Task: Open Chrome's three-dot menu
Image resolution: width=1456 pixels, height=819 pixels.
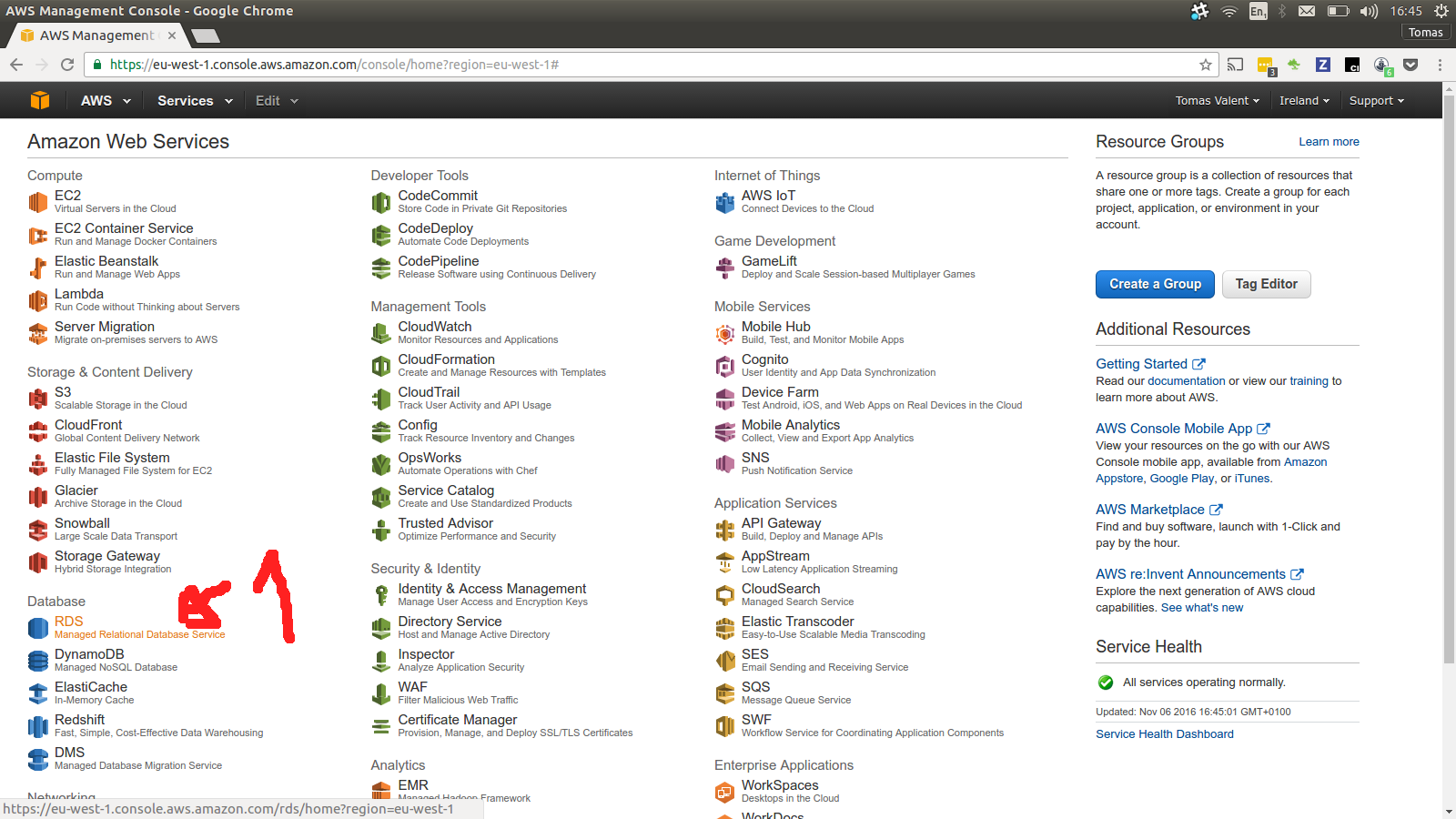Action: pos(1440,65)
